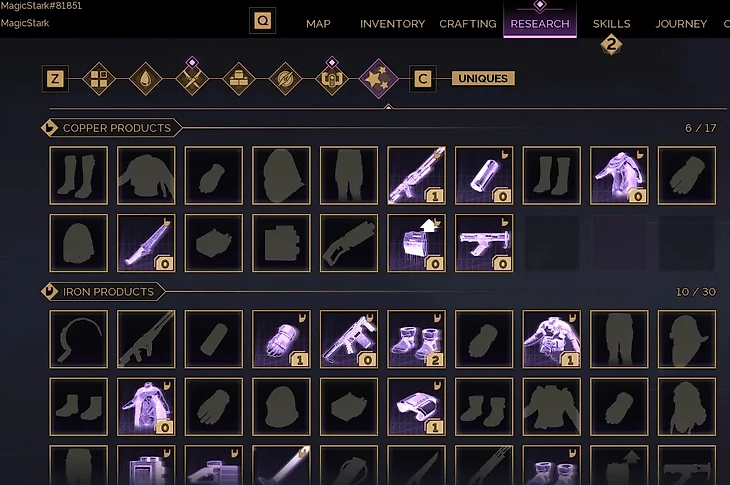Image resolution: width=730 pixels, height=485 pixels.
Task: Go to the Skills tab
Action: [x=611, y=24]
